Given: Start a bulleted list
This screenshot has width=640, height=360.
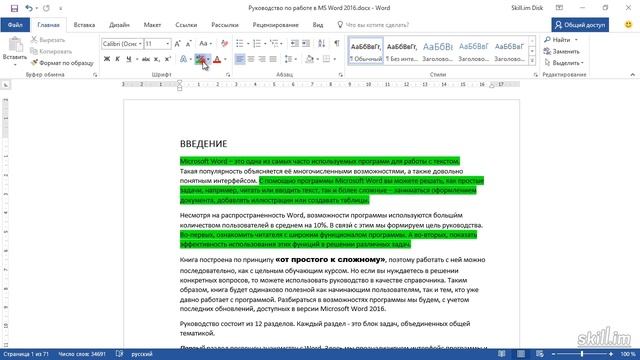Looking at the screenshot, I should click(x=240, y=44).
